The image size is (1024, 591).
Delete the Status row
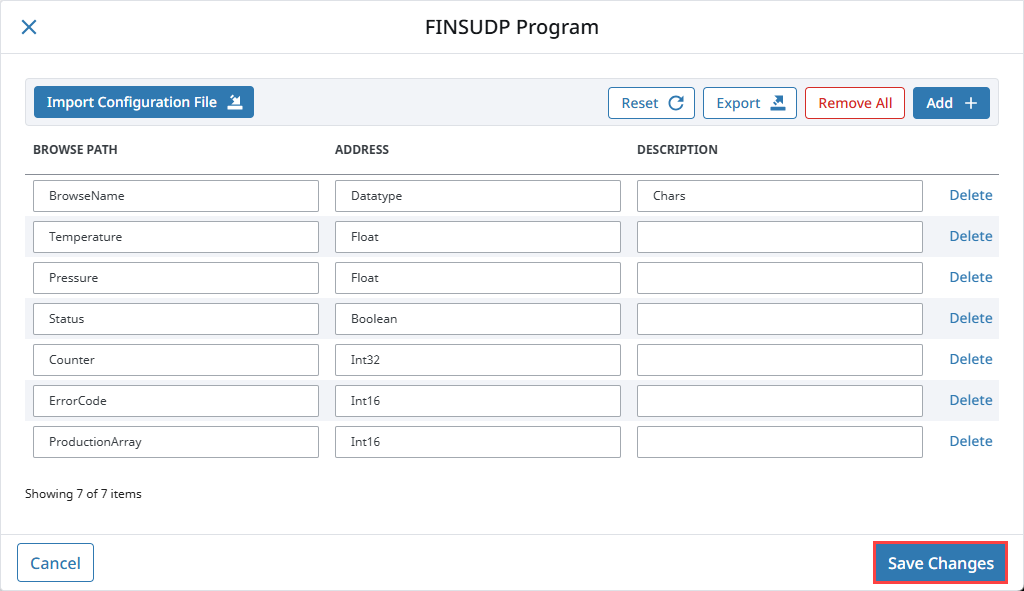[x=970, y=319]
